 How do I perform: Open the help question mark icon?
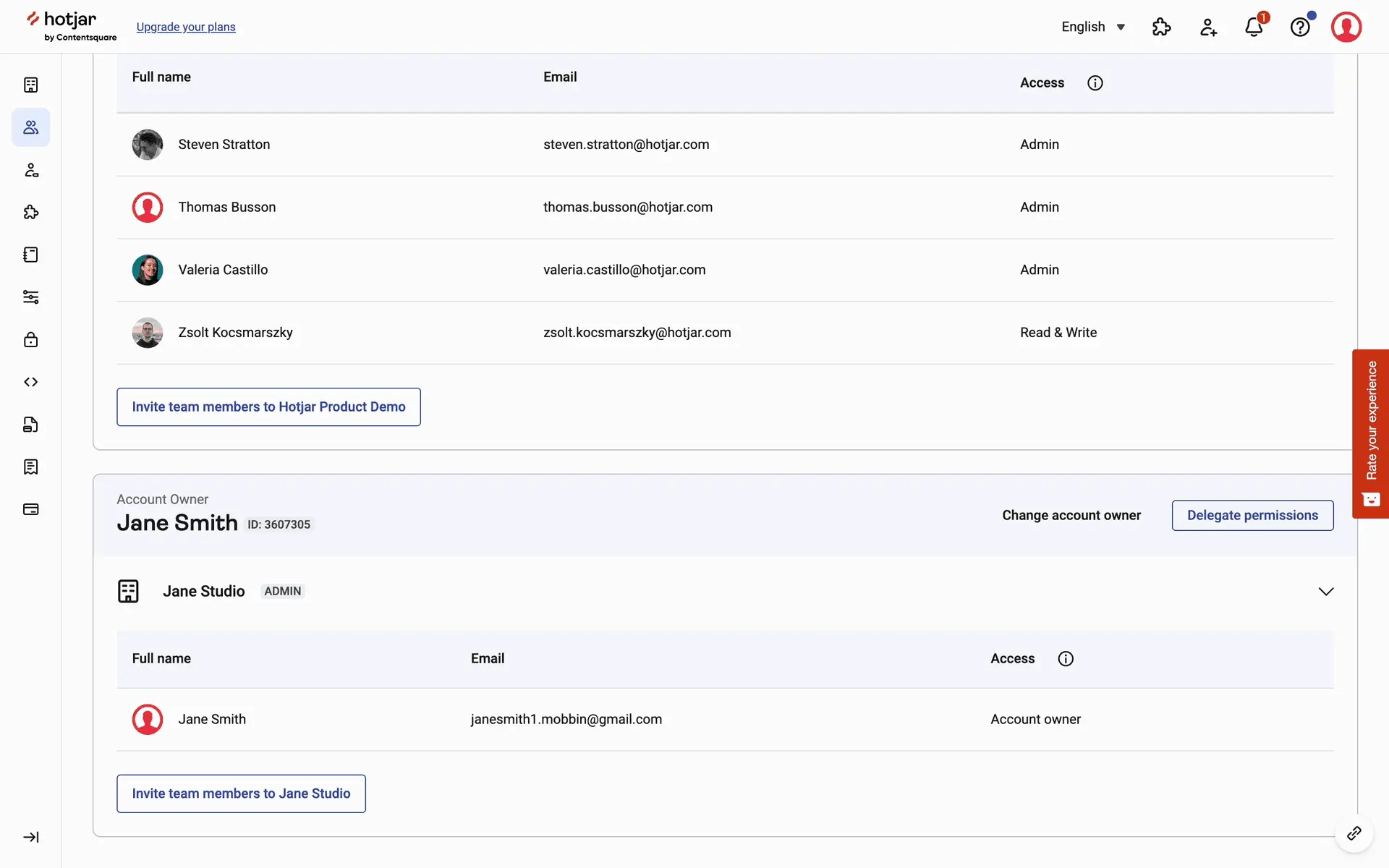[x=1300, y=27]
